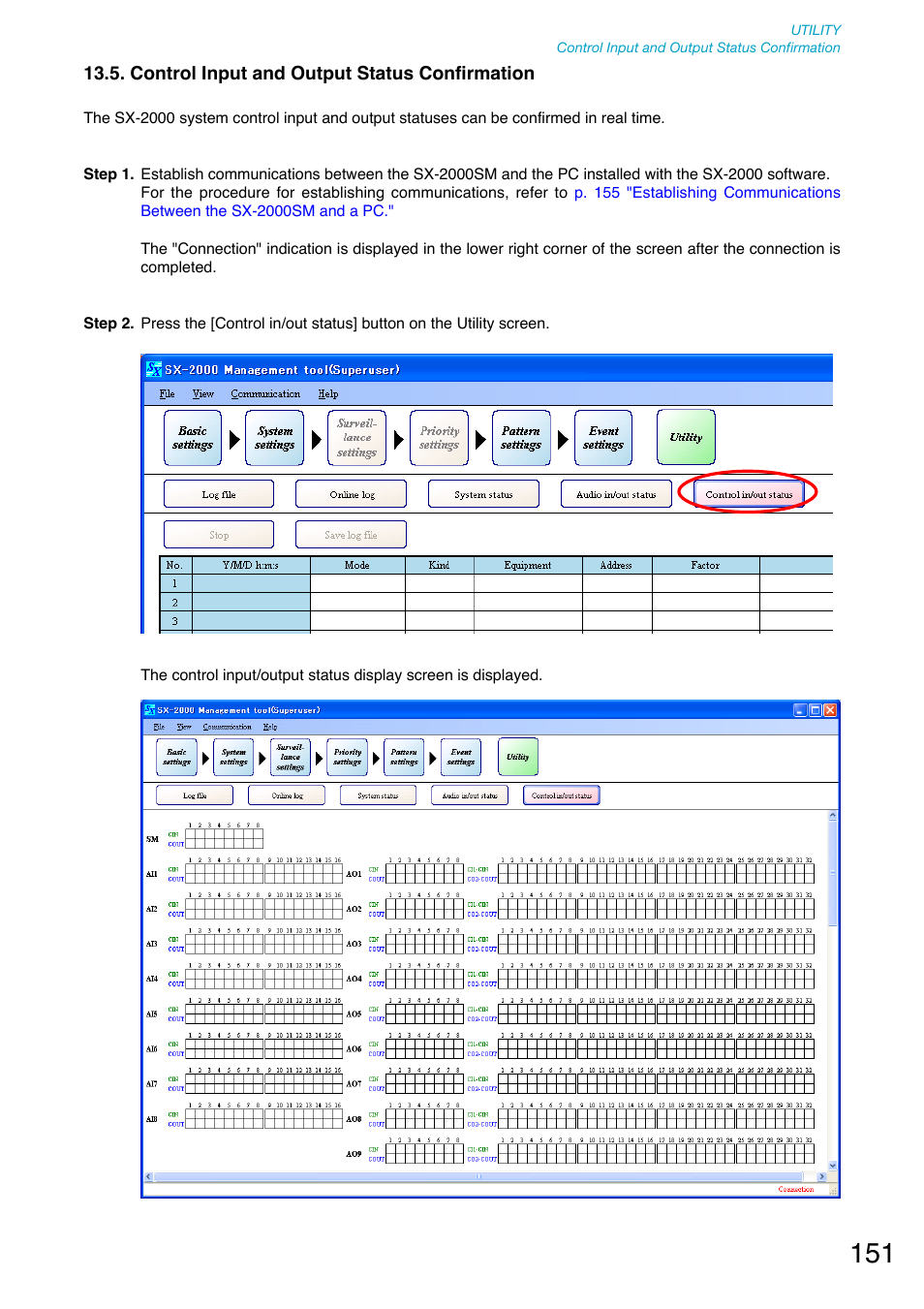
Task: Click the circled Control in/out status button
Action: click(749, 494)
